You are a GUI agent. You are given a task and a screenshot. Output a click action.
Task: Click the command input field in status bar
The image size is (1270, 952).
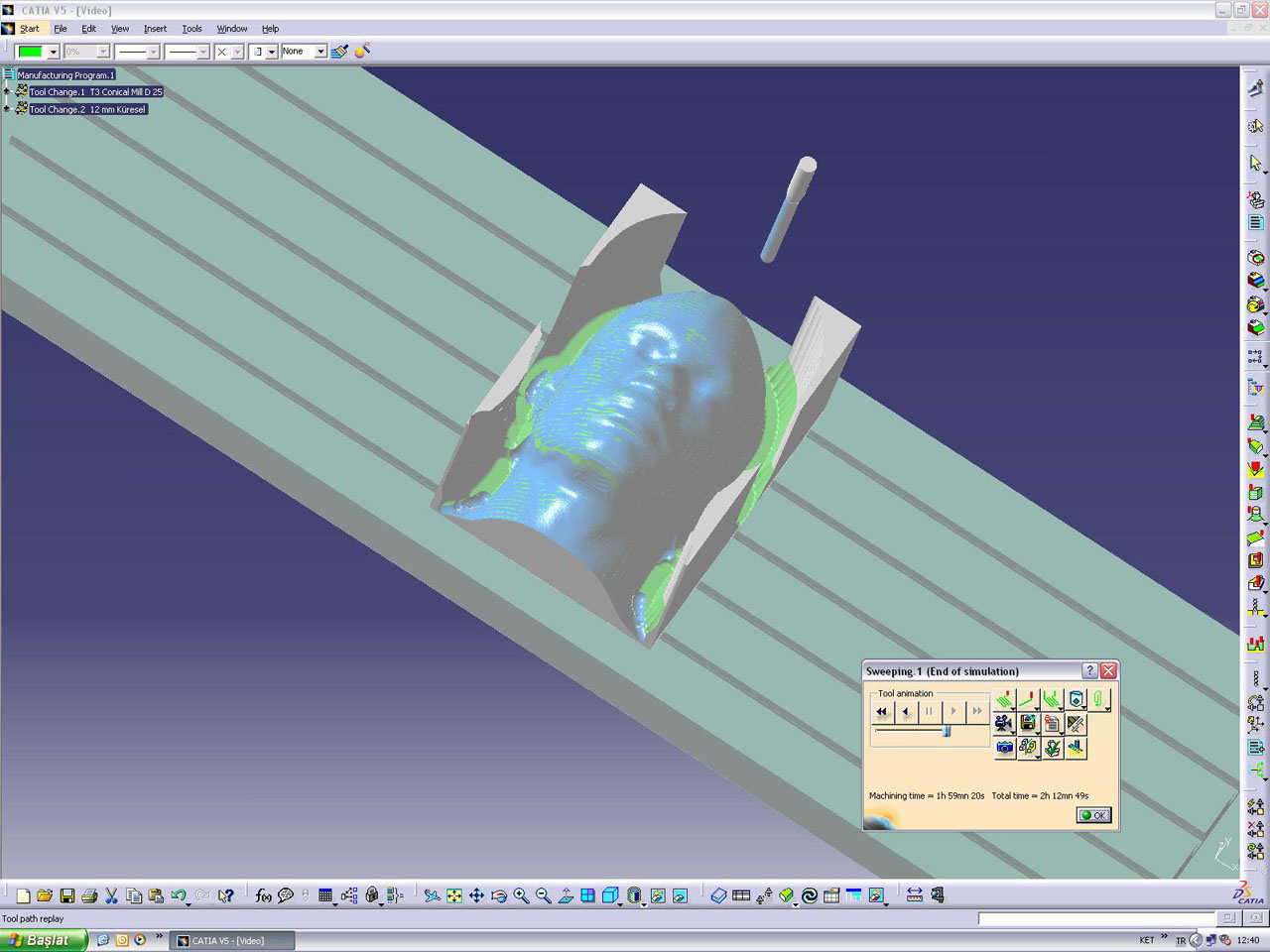(x=1097, y=918)
